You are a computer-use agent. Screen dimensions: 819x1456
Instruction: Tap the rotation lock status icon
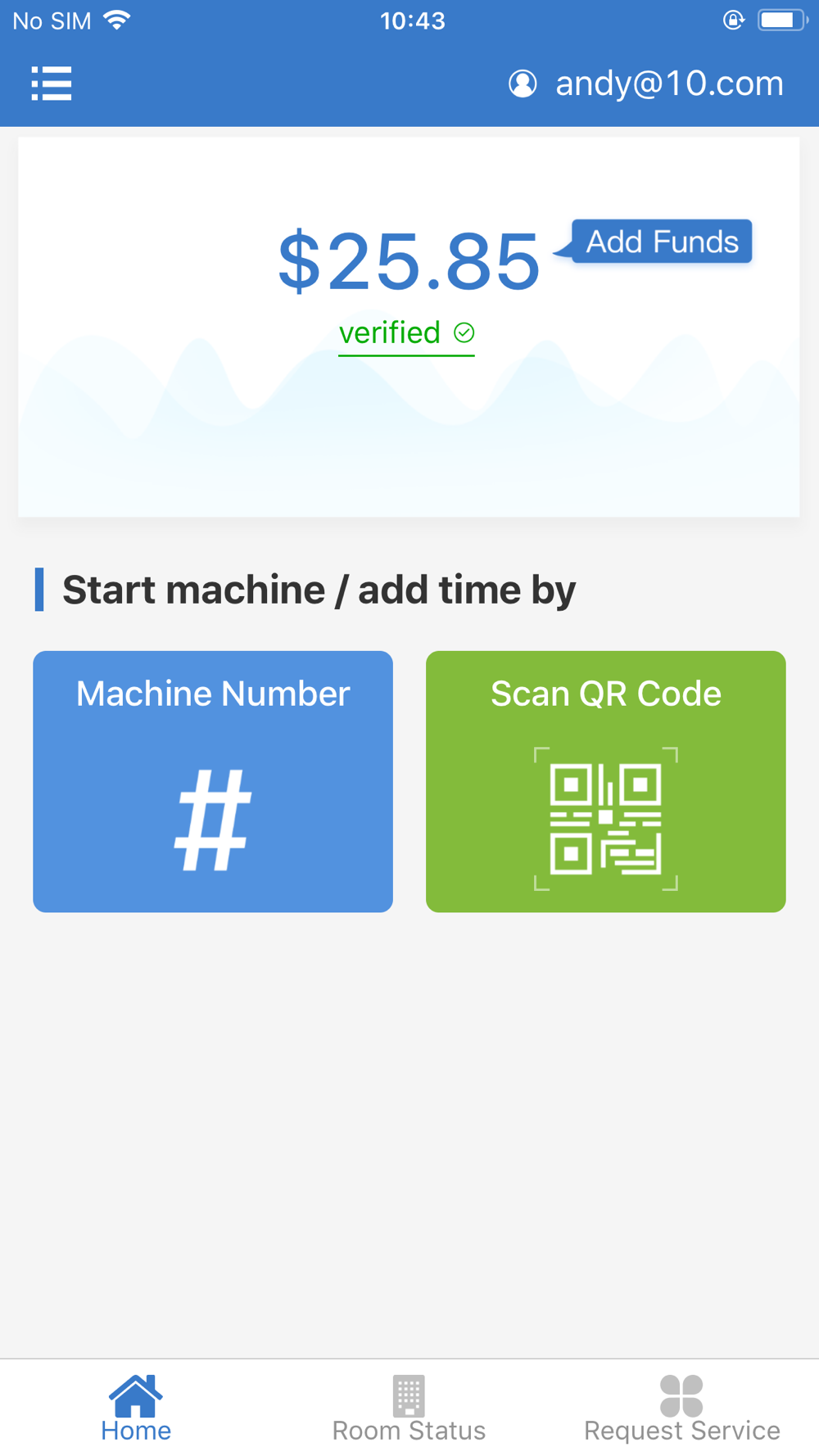click(x=733, y=20)
